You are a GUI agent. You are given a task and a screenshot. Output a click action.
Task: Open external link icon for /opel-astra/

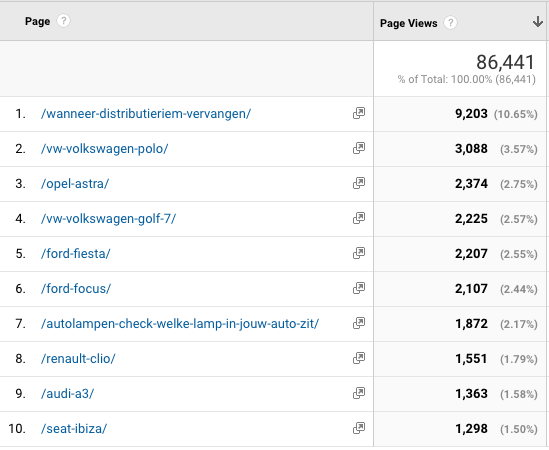[359, 183]
